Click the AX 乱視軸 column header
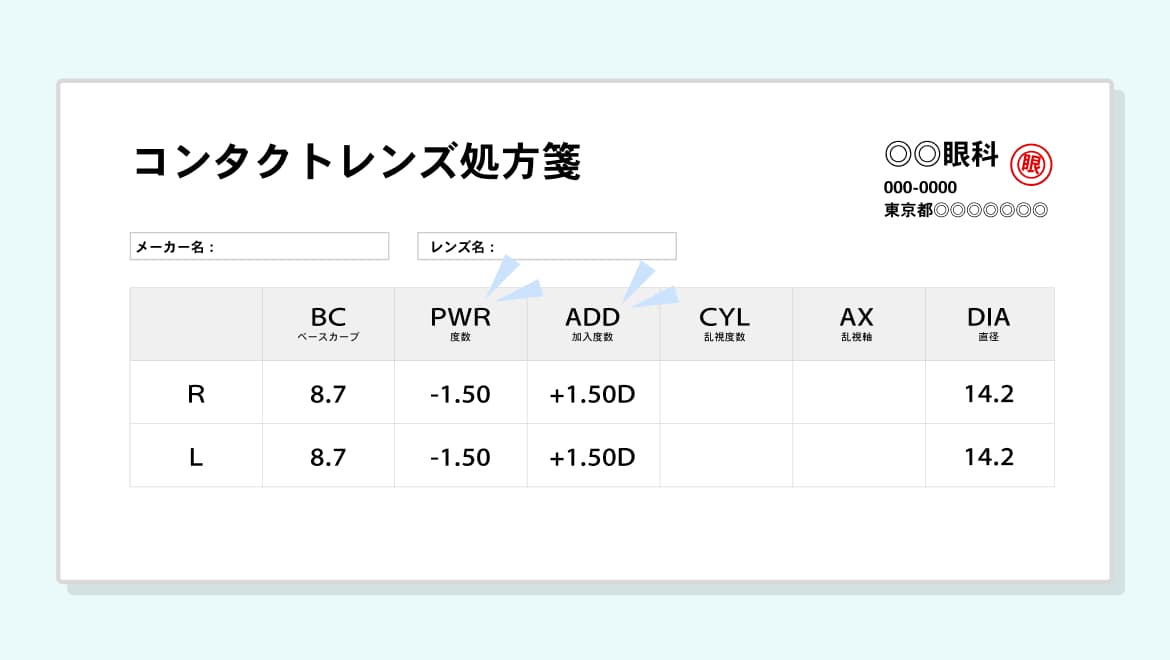The height and width of the screenshot is (660, 1170). click(857, 324)
